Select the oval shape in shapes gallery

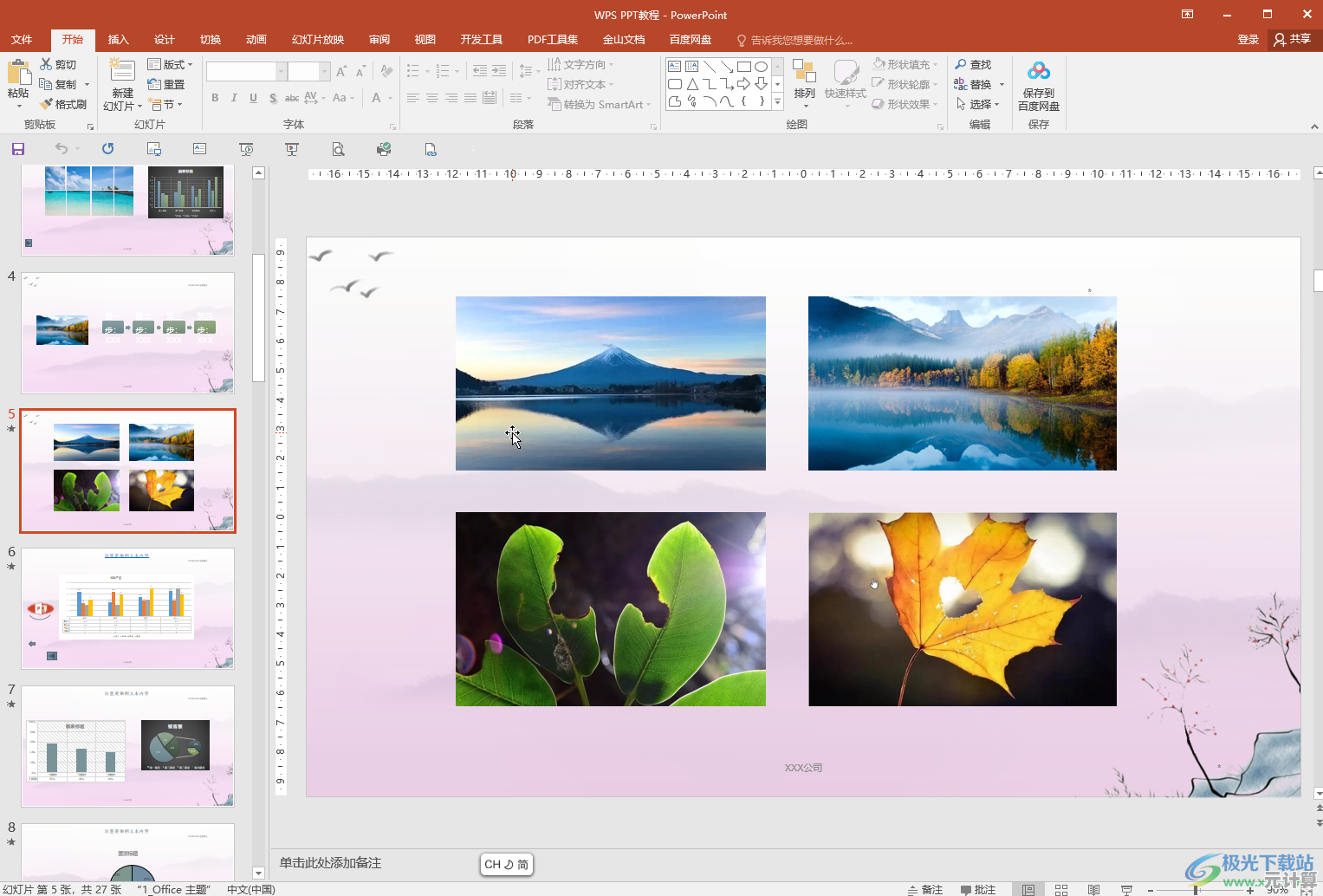click(x=761, y=67)
